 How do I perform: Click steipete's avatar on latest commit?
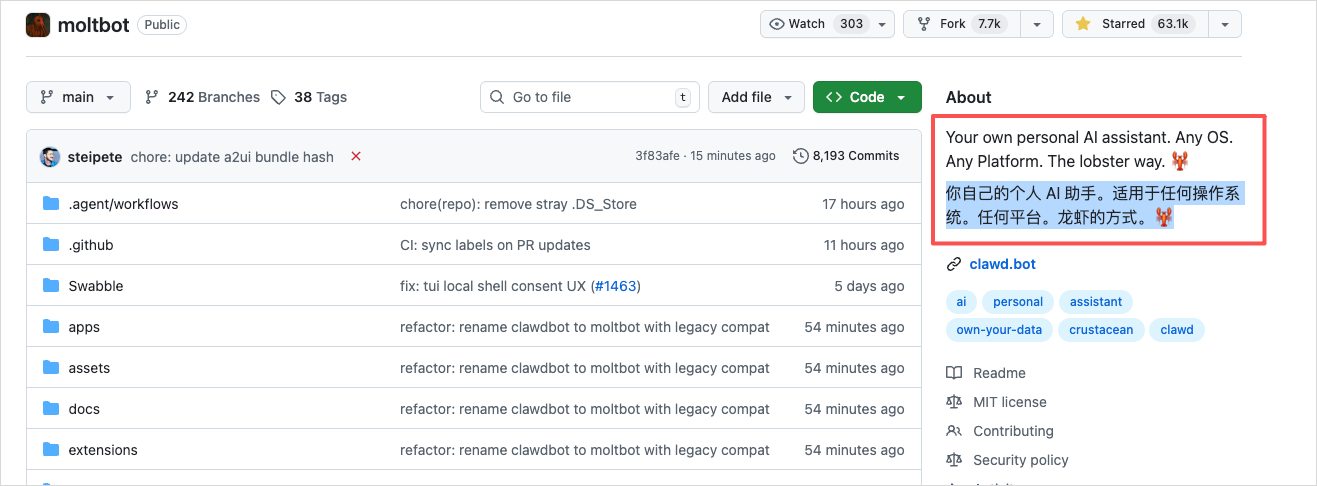pos(50,157)
